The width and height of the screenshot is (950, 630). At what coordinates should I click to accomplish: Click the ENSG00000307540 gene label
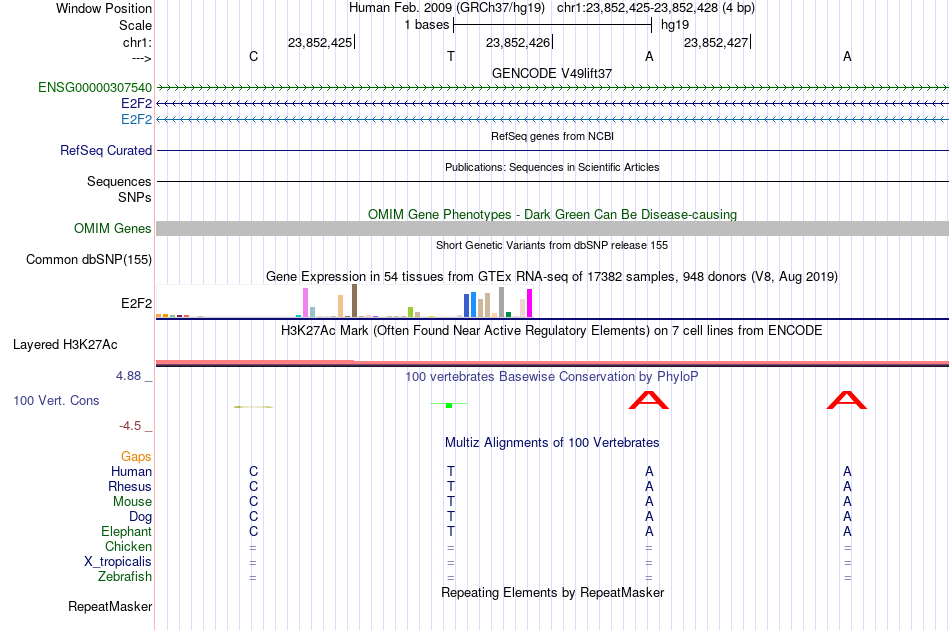[95, 88]
